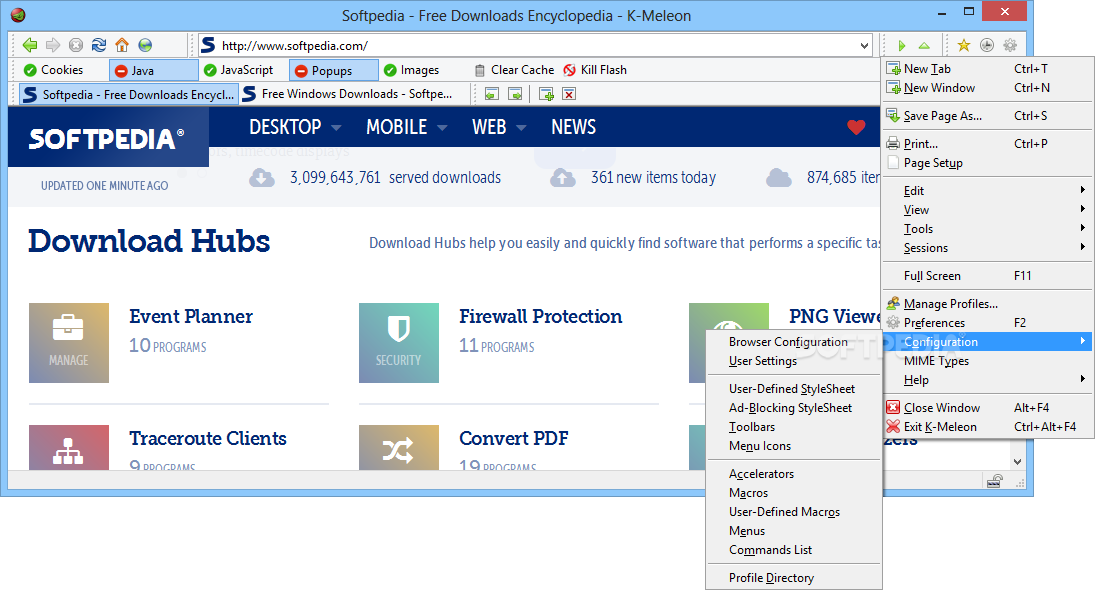The image size is (1095, 590).
Task: Click the globe search icon
Action: tap(145, 45)
